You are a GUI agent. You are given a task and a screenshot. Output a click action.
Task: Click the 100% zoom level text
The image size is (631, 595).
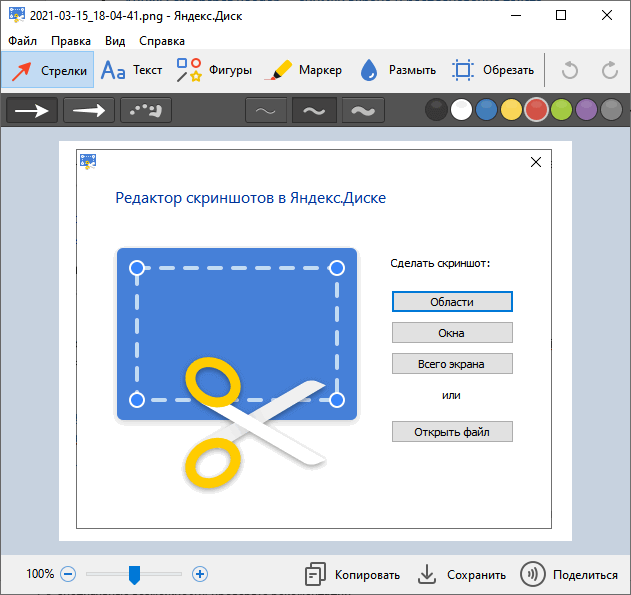40,574
